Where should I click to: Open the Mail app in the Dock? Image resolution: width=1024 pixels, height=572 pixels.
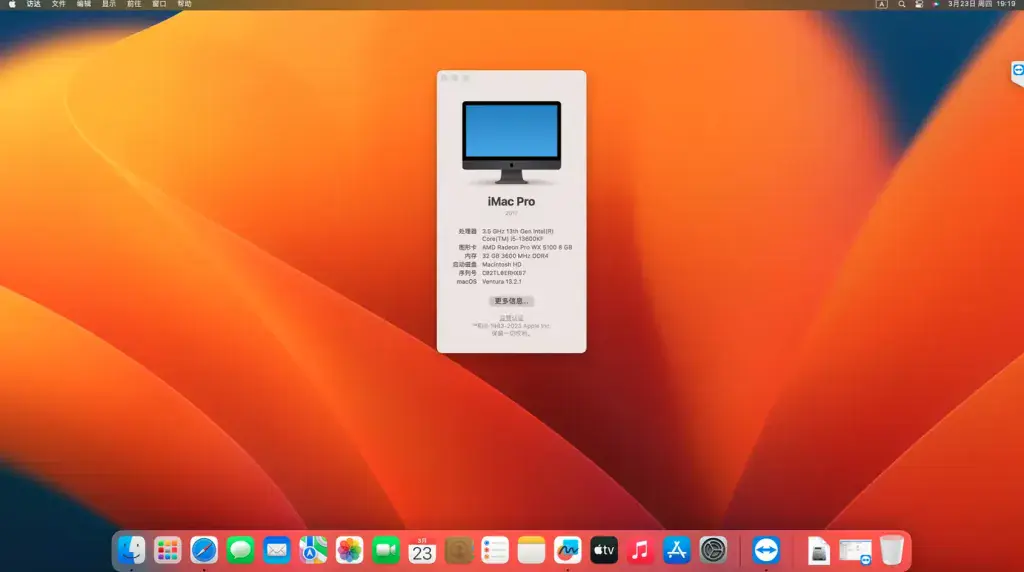pos(277,550)
